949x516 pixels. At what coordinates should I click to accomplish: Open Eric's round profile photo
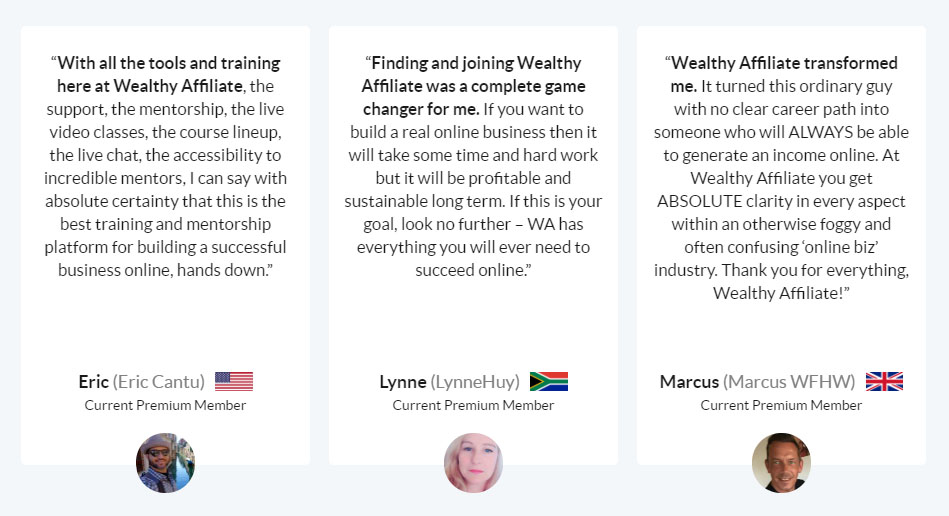tap(165, 463)
